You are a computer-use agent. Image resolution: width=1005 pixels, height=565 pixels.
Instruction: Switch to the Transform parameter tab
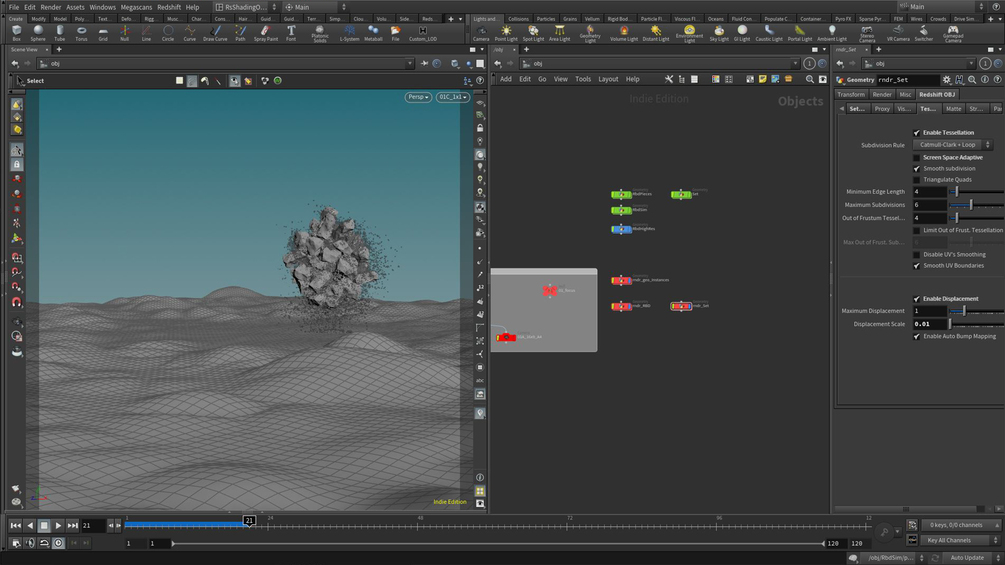point(851,94)
